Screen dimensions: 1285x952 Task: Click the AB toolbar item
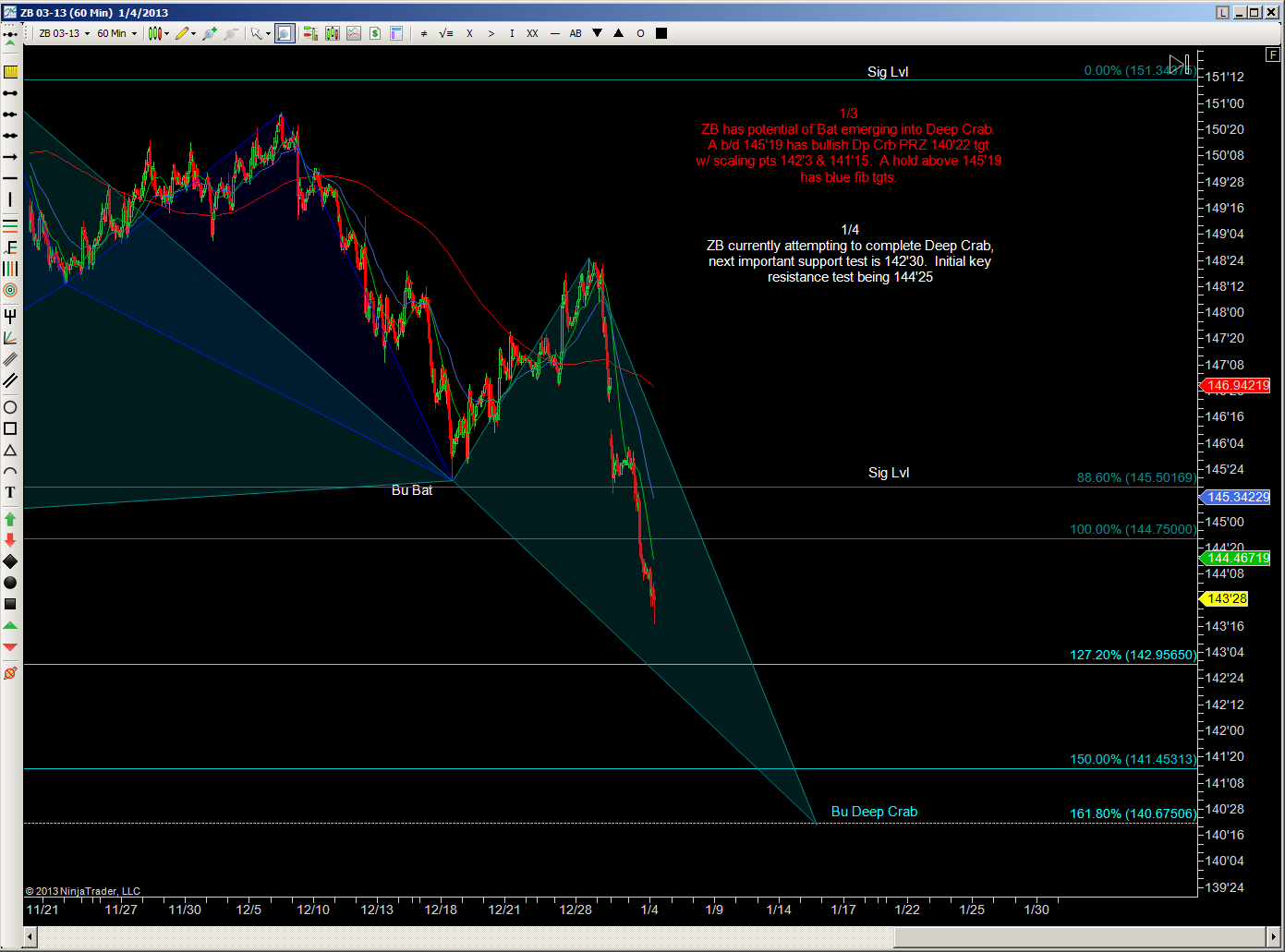coord(576,33)
